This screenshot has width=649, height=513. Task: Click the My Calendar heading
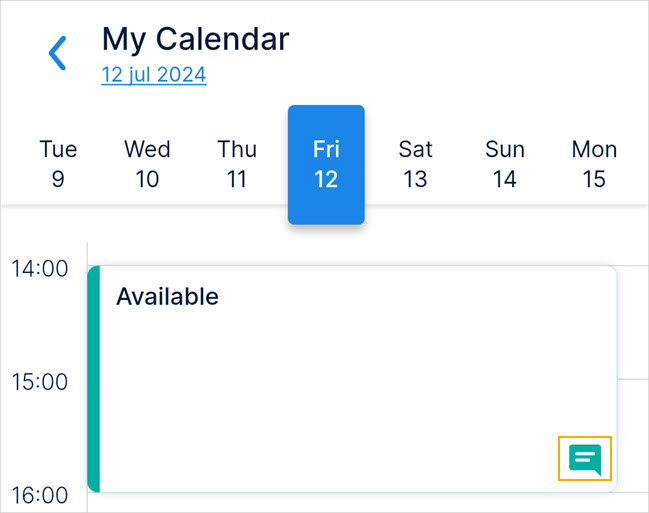coord(196,39)
